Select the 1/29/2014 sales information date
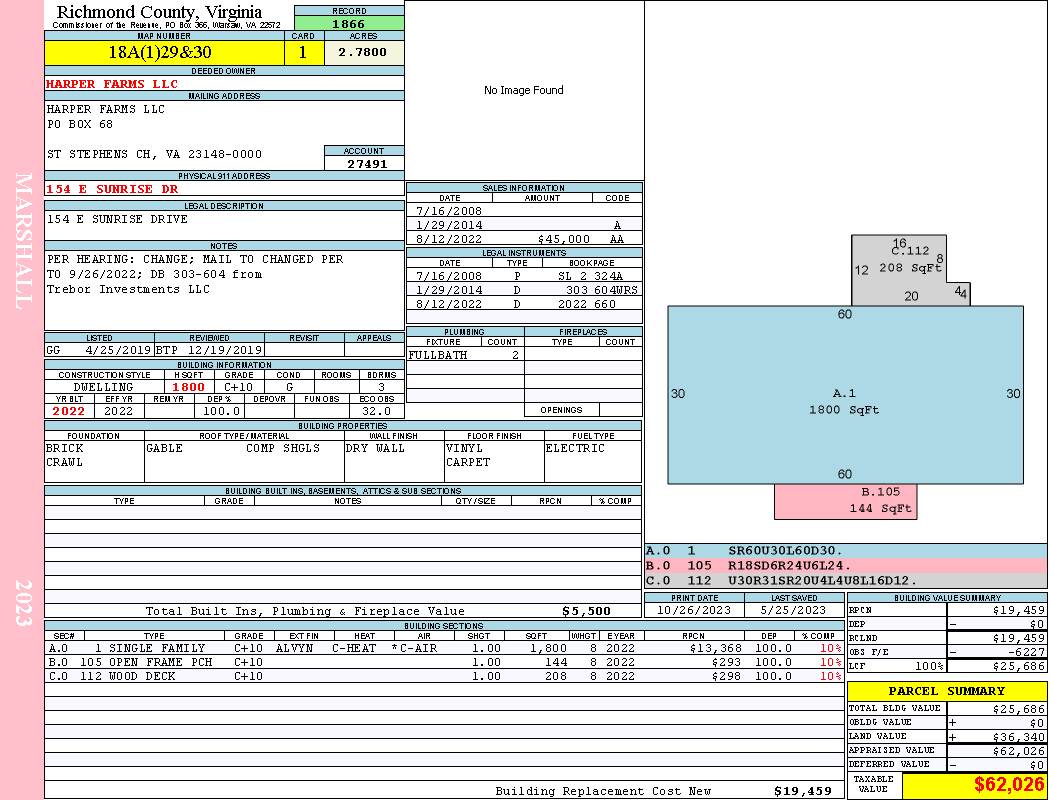Image resolution: width=1050 pixels, height=800 pixels. click(449, 225)
